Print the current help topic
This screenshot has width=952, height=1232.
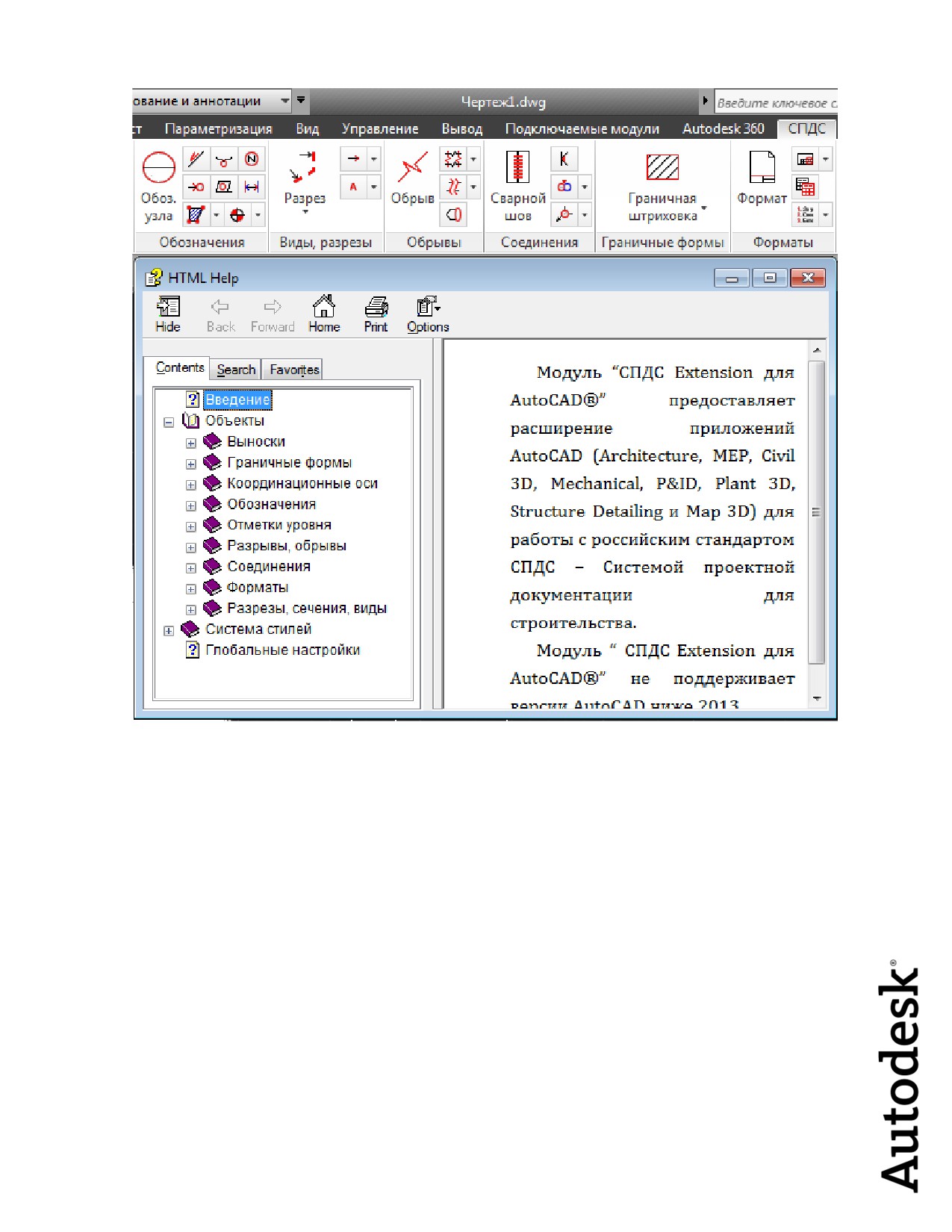tap(376, 314)
